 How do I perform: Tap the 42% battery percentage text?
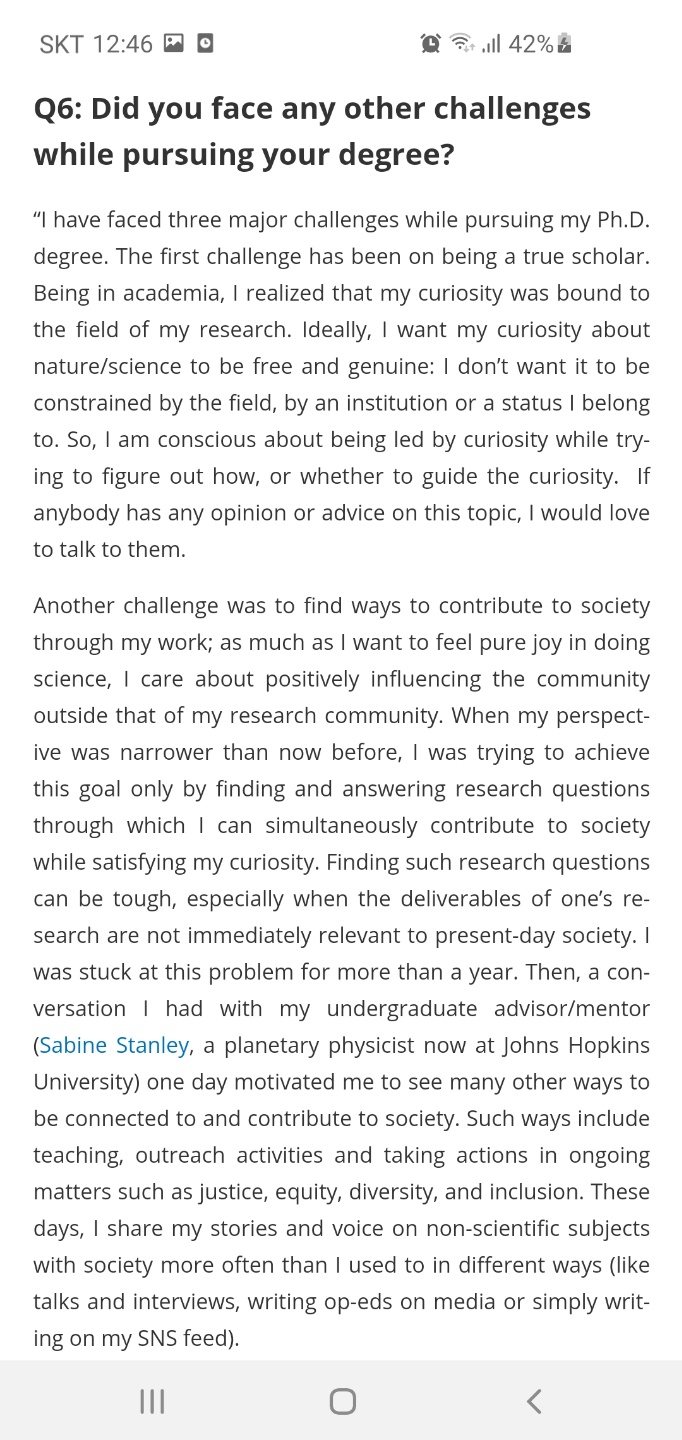531,44
